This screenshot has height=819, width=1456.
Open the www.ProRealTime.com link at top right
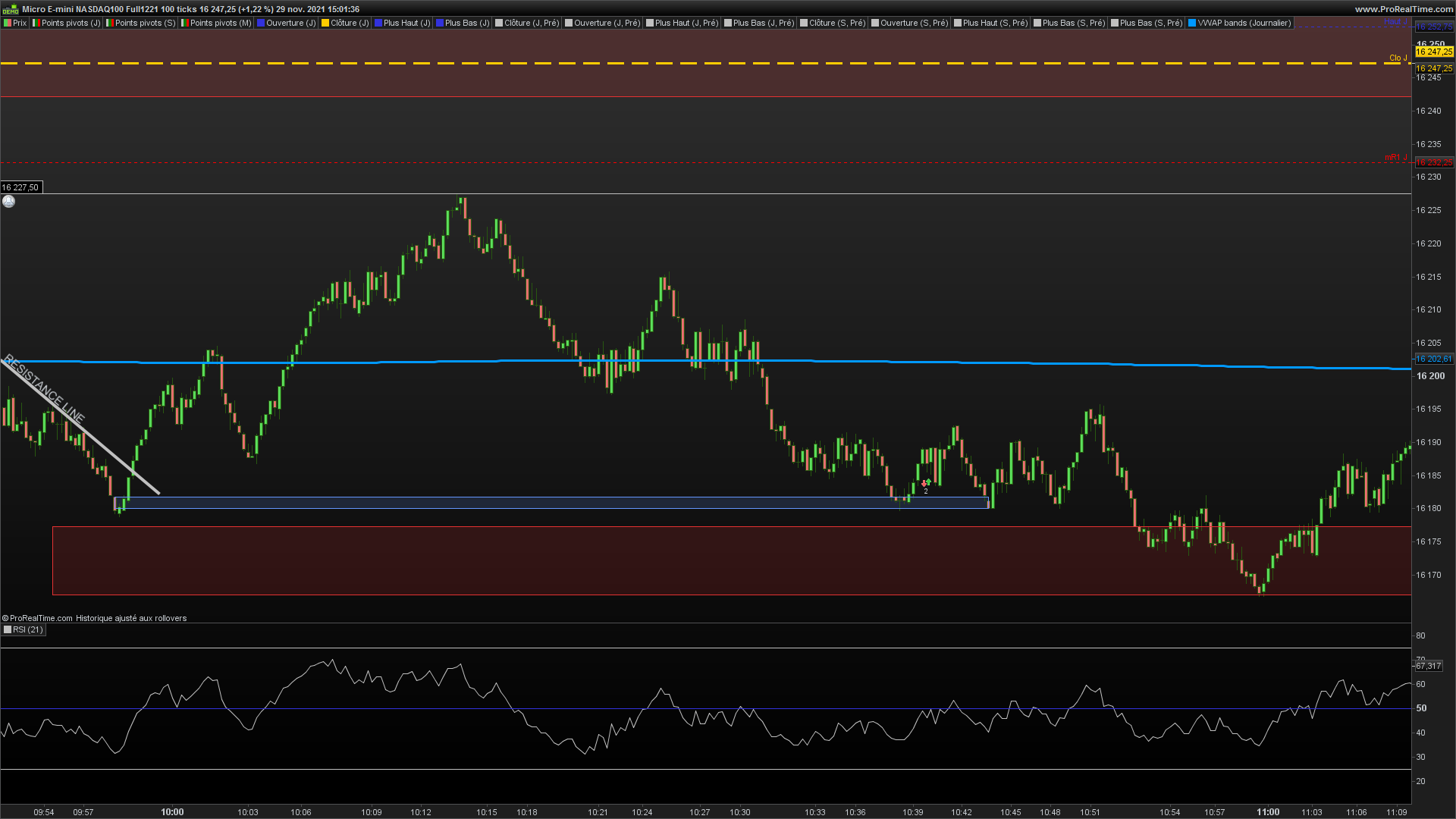[1404, 9]
